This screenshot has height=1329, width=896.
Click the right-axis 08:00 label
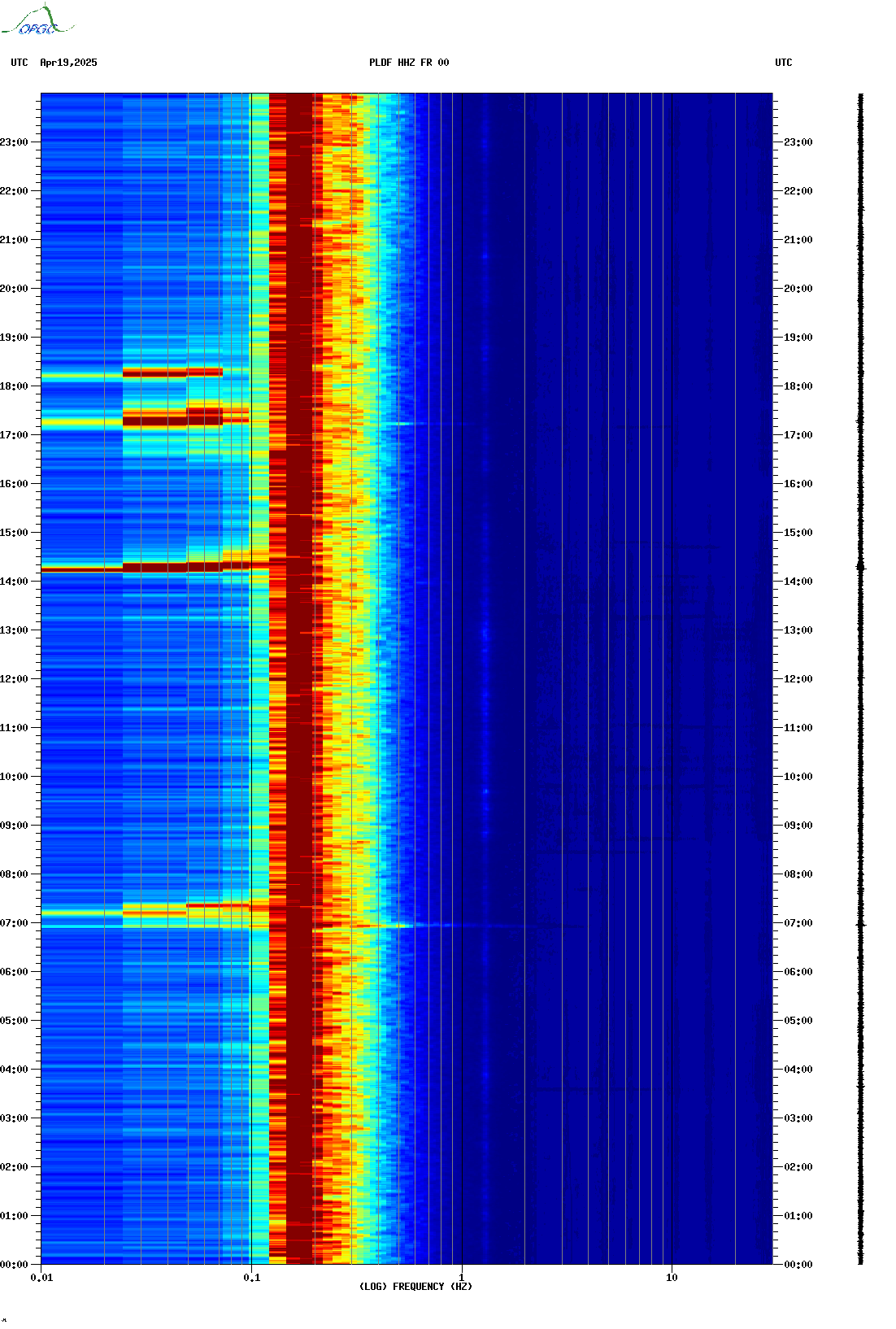pyautogui.click(x=798, y=874)
